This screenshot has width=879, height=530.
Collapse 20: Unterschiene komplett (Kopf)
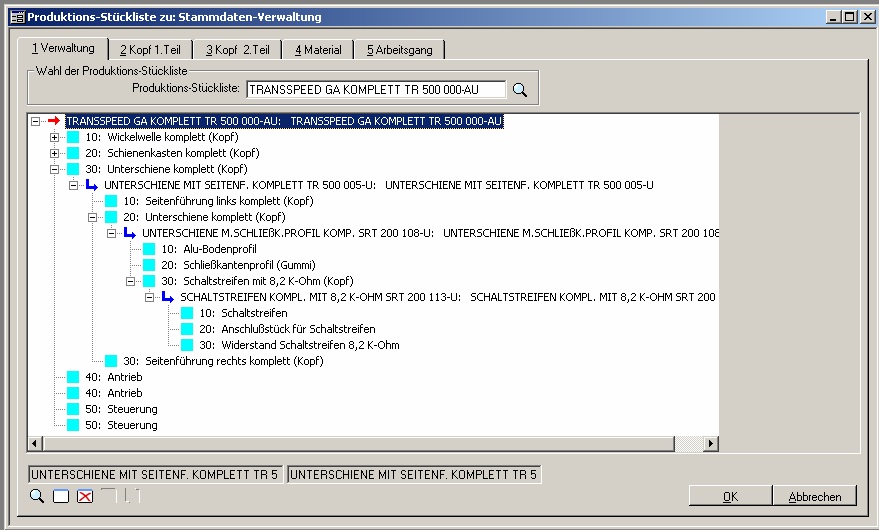[92, 217]
